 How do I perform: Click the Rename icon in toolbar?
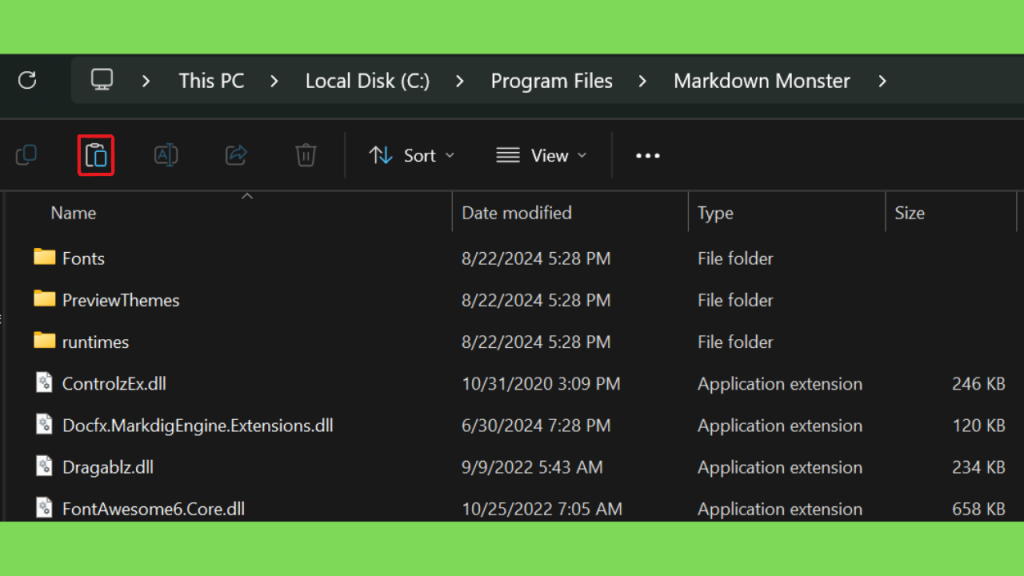click(x=166, y=155)
